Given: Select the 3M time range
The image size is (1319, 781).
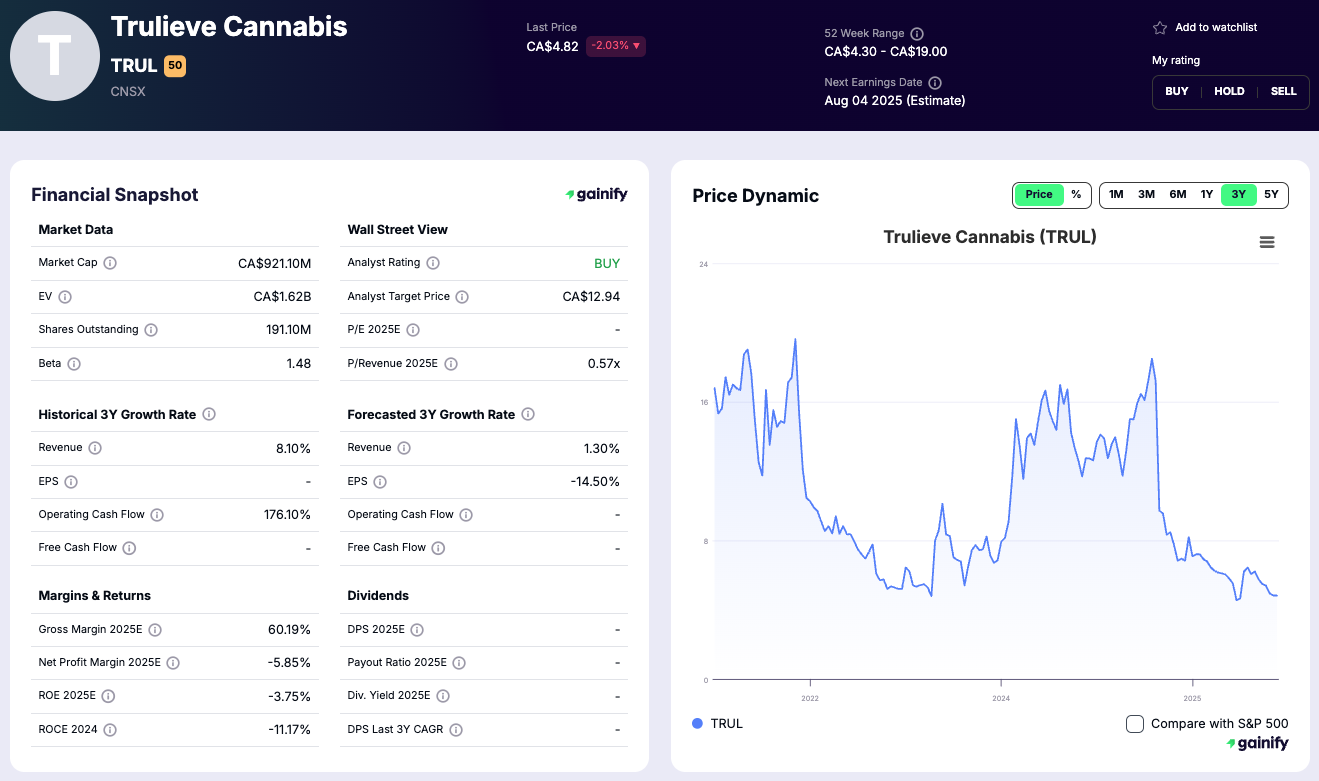Looking at the screenshot, I should pyautogui.click(x=1146, y=195).
